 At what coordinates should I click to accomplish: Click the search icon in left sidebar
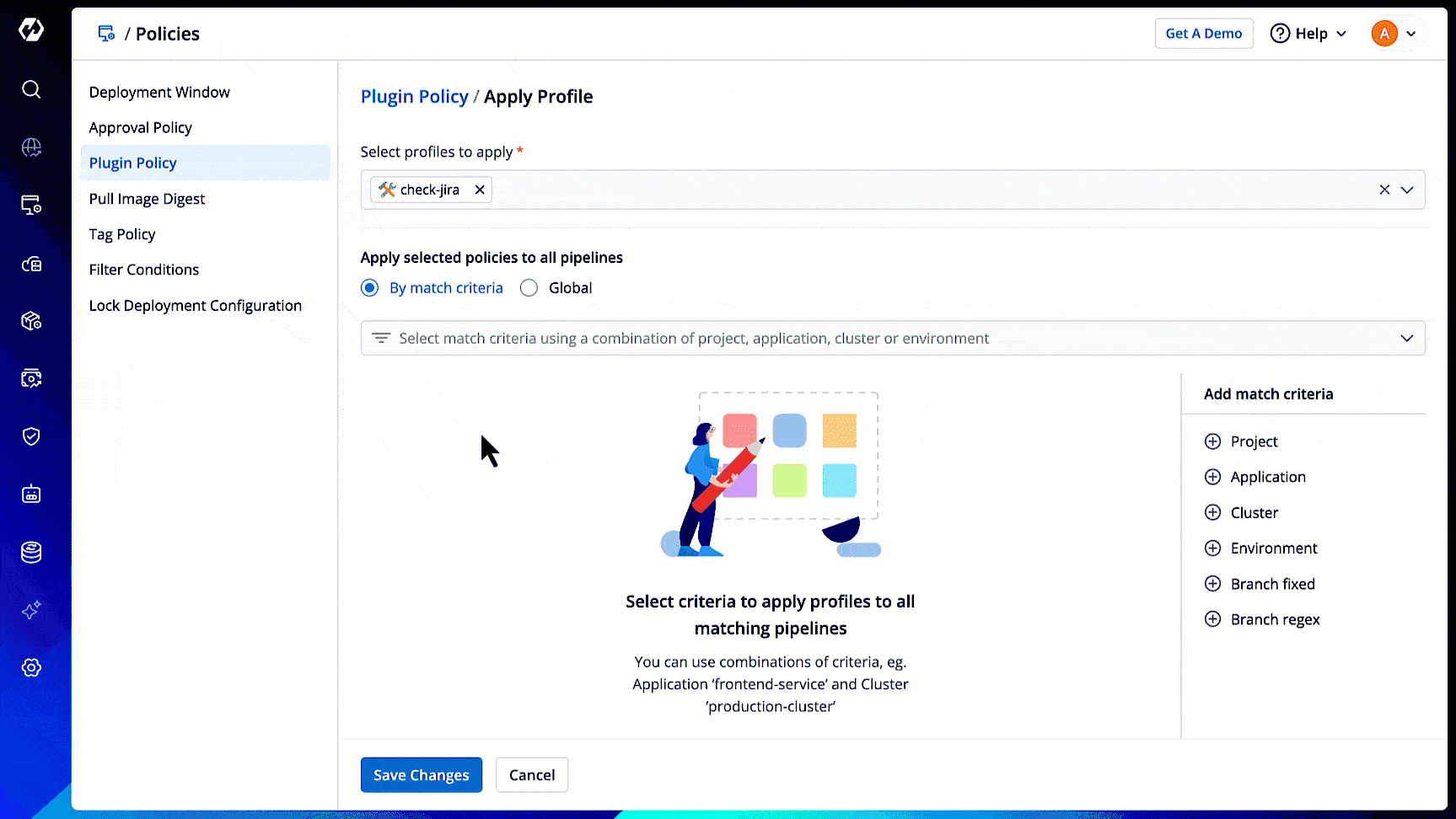(x=31, y=89)
